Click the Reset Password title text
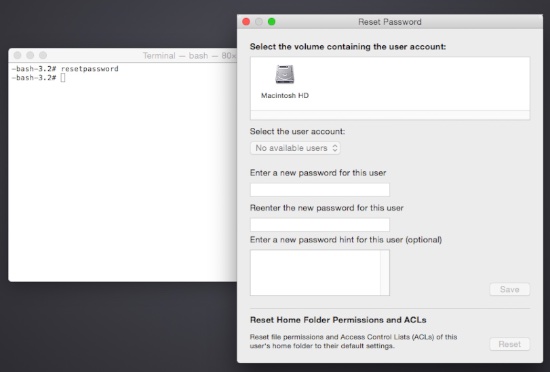 point(390,22)
